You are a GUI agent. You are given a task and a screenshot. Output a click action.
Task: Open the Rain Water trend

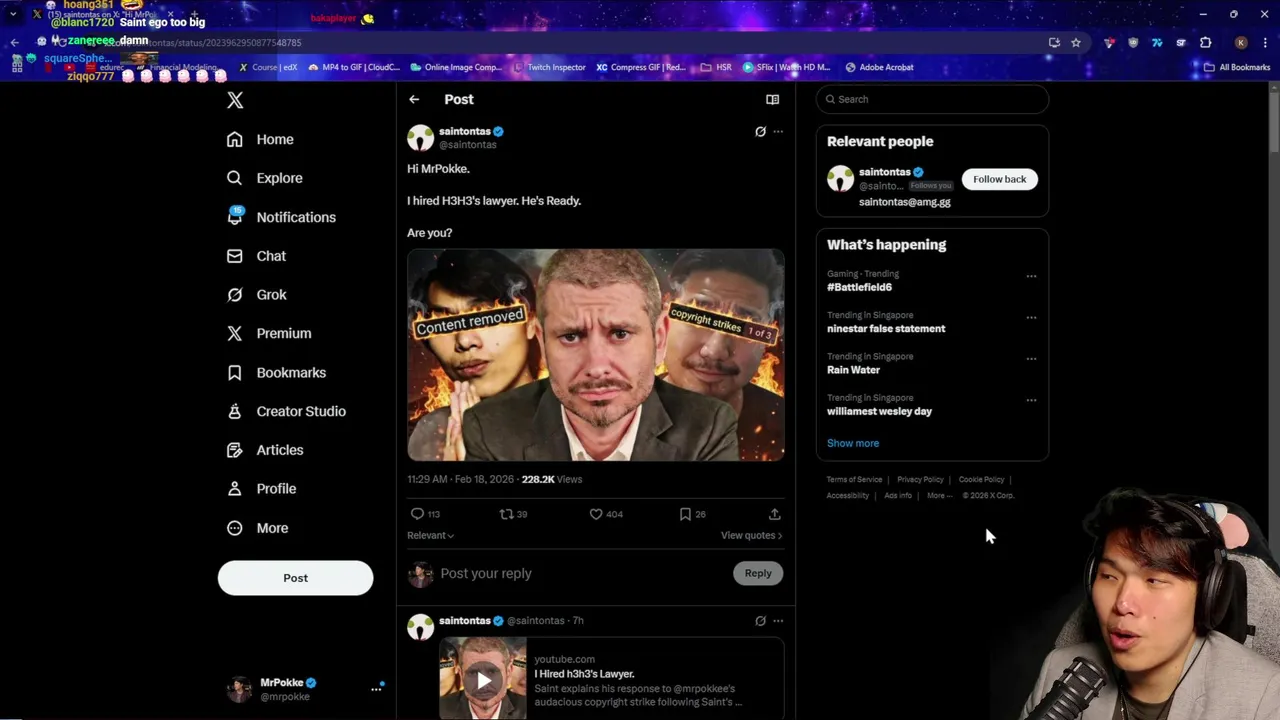[x=853, y=370]
